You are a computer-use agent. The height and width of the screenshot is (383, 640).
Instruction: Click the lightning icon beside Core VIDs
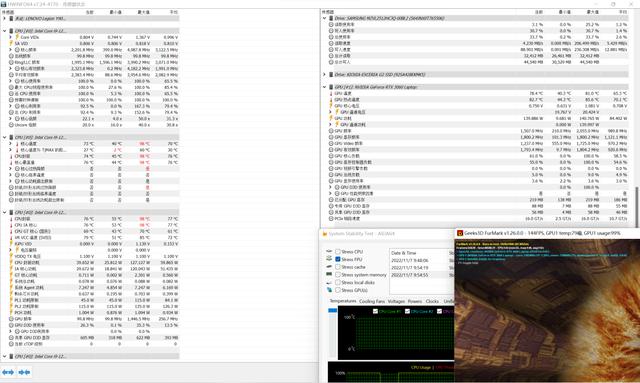pos(17,37)
